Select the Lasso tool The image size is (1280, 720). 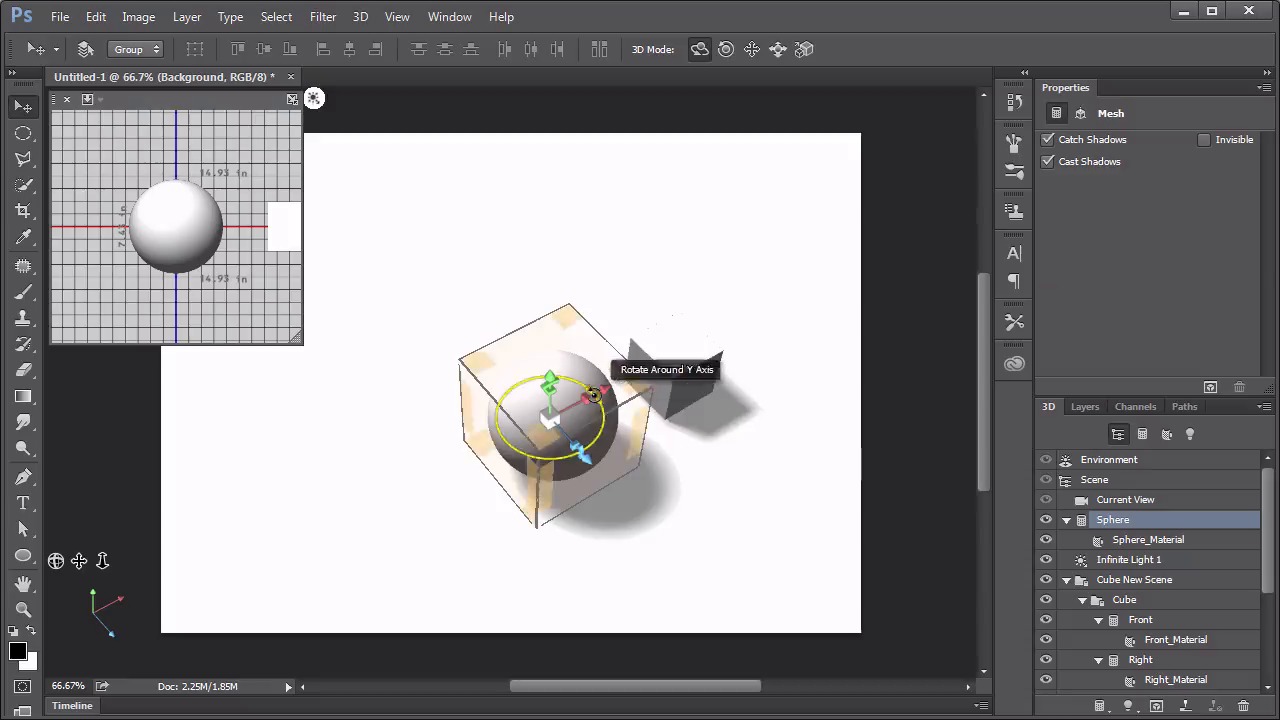pos(23,159)
